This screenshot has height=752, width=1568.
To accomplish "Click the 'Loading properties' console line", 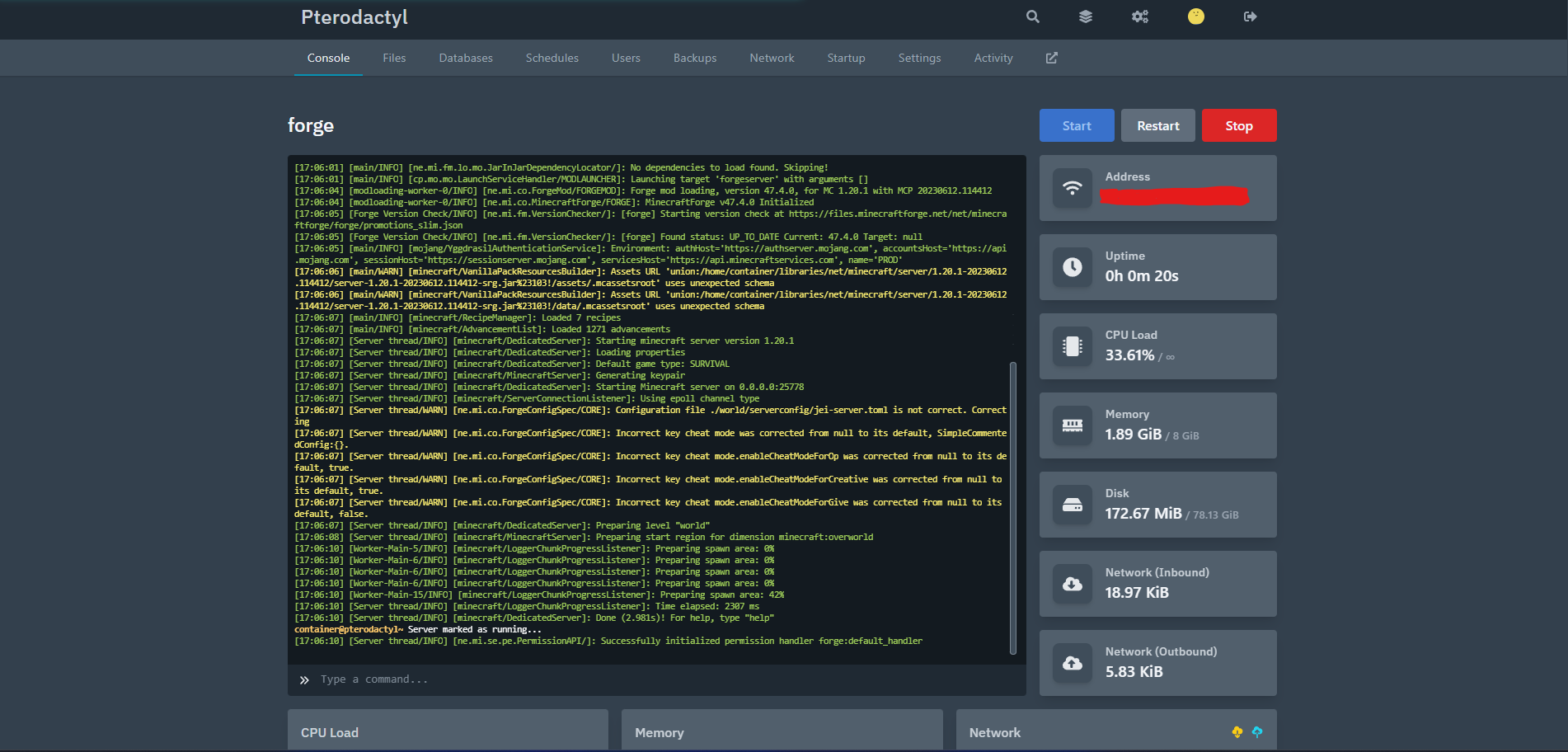I will tap(490, 352).
